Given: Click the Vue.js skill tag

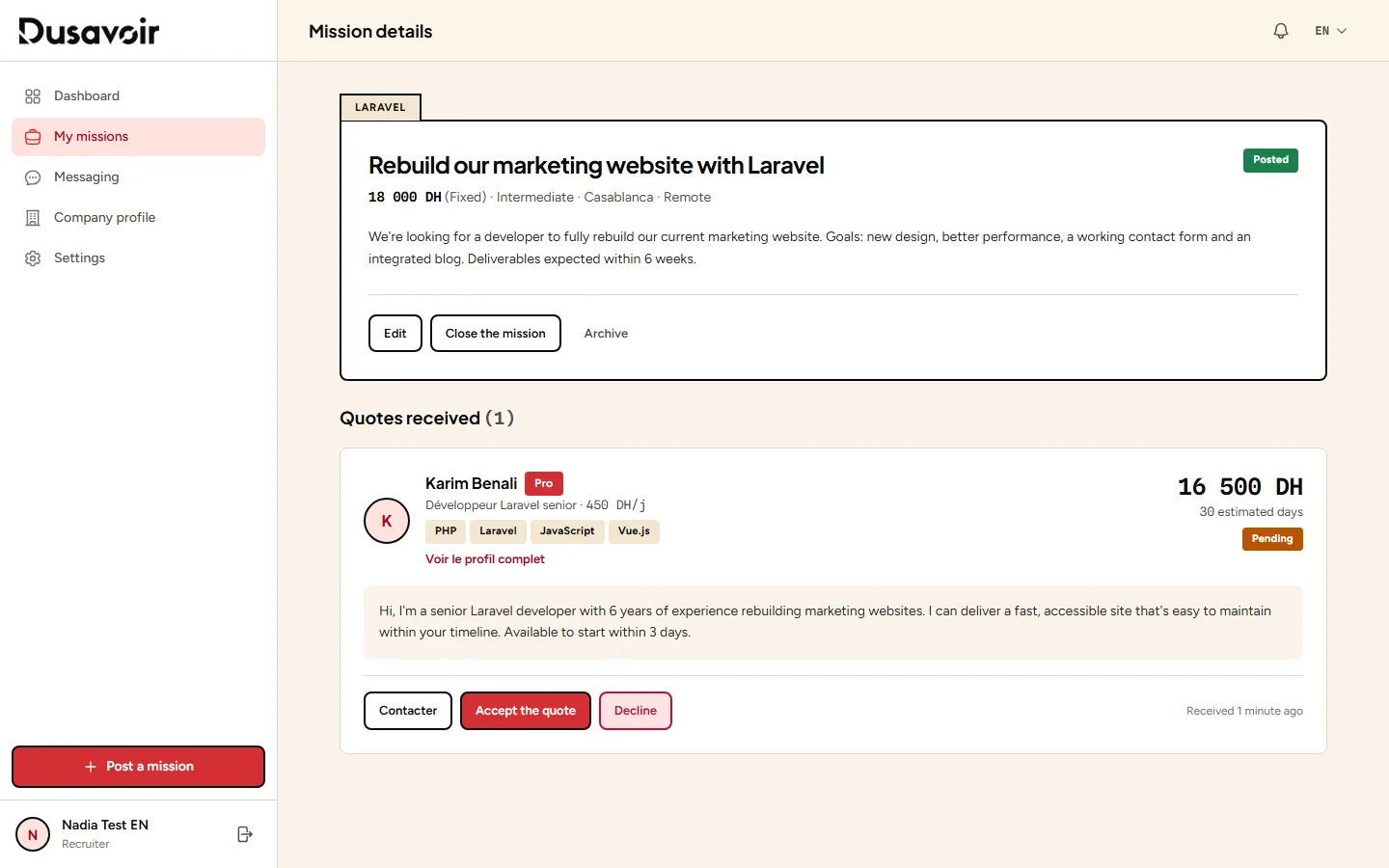Looking at the screenshot, I should [634, 531].
